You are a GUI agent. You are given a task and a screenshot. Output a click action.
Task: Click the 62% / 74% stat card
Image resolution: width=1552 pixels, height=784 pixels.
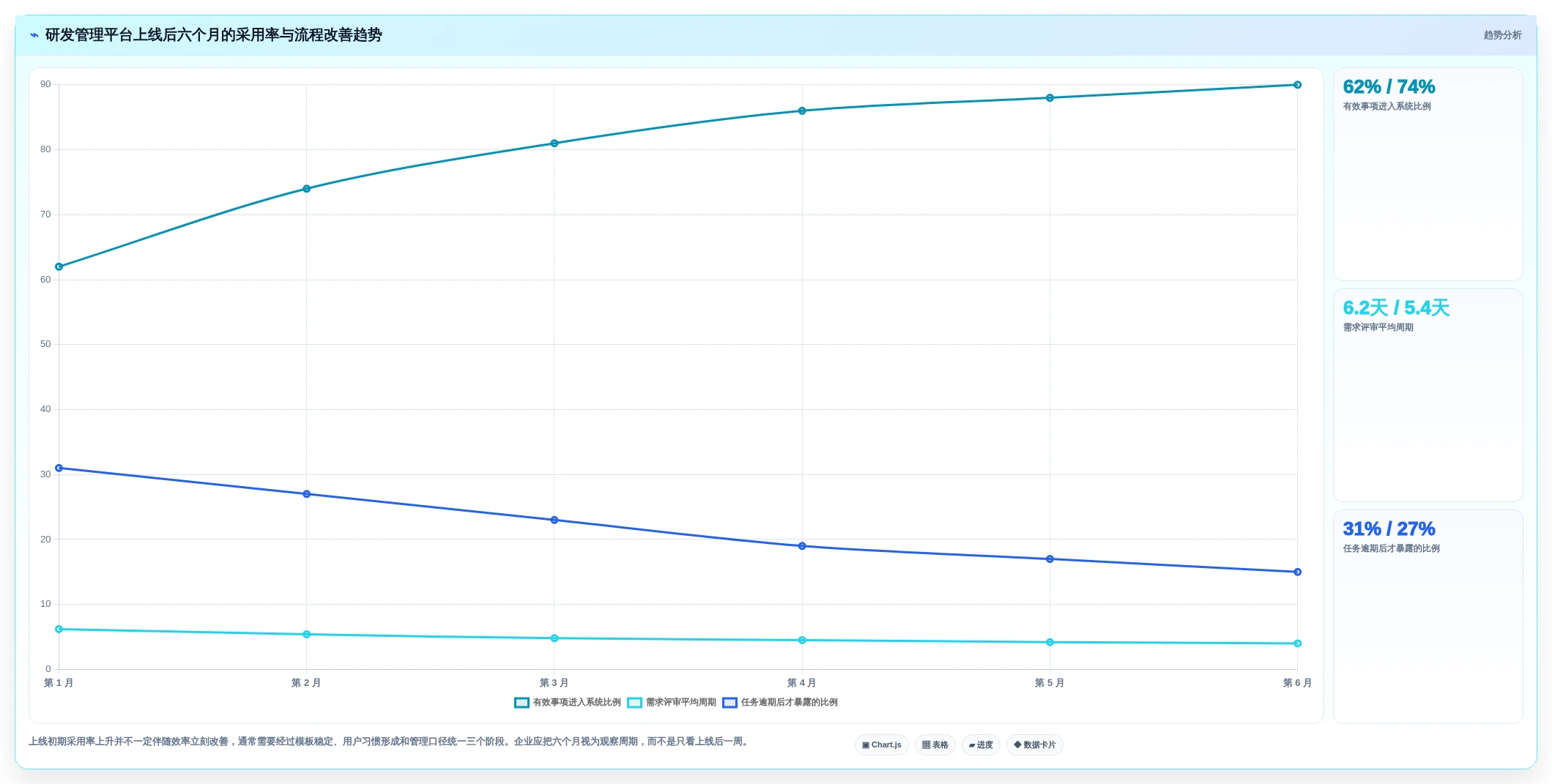tap(1427, 174)
